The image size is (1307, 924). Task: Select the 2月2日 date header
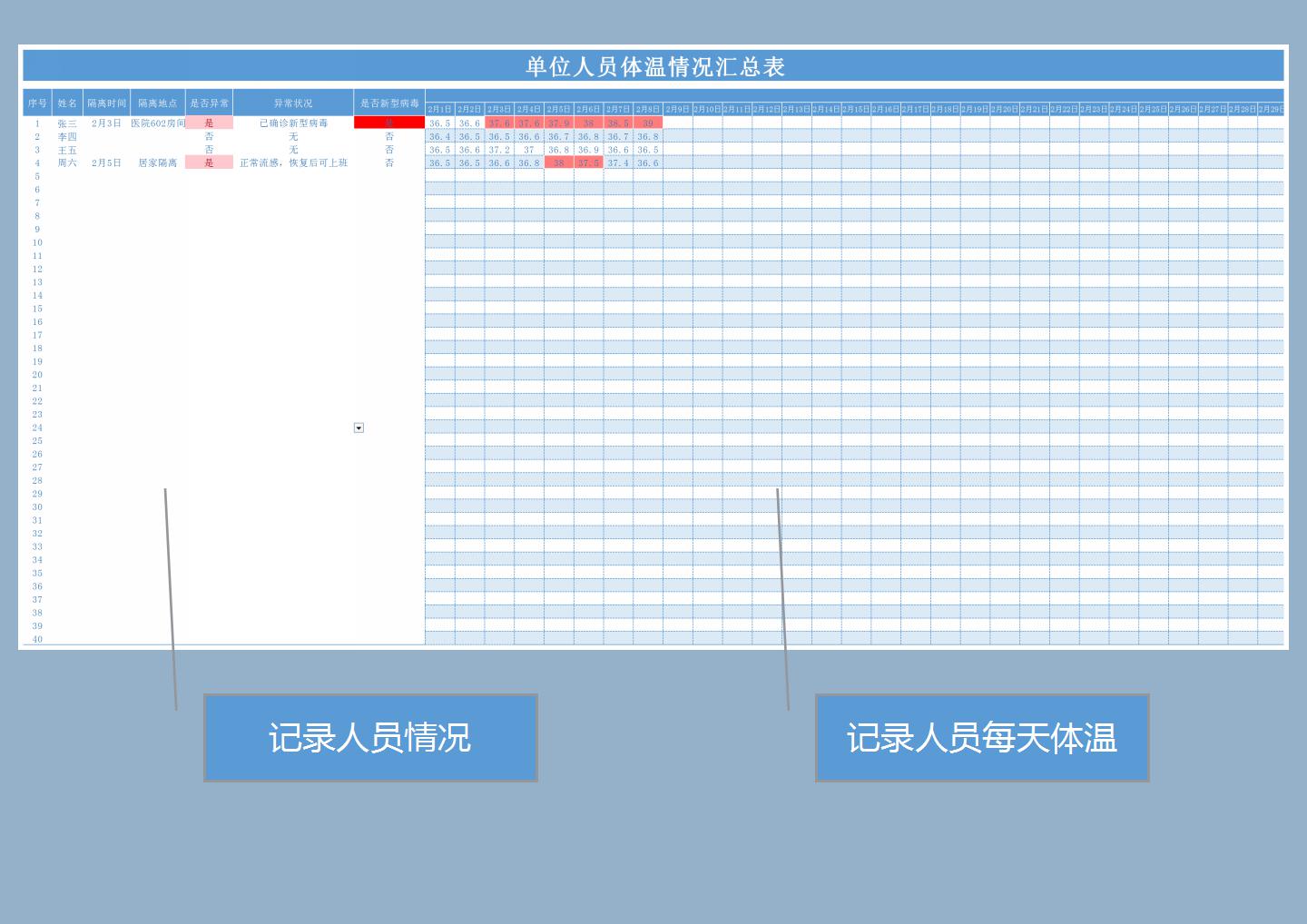tap(469, 109)
